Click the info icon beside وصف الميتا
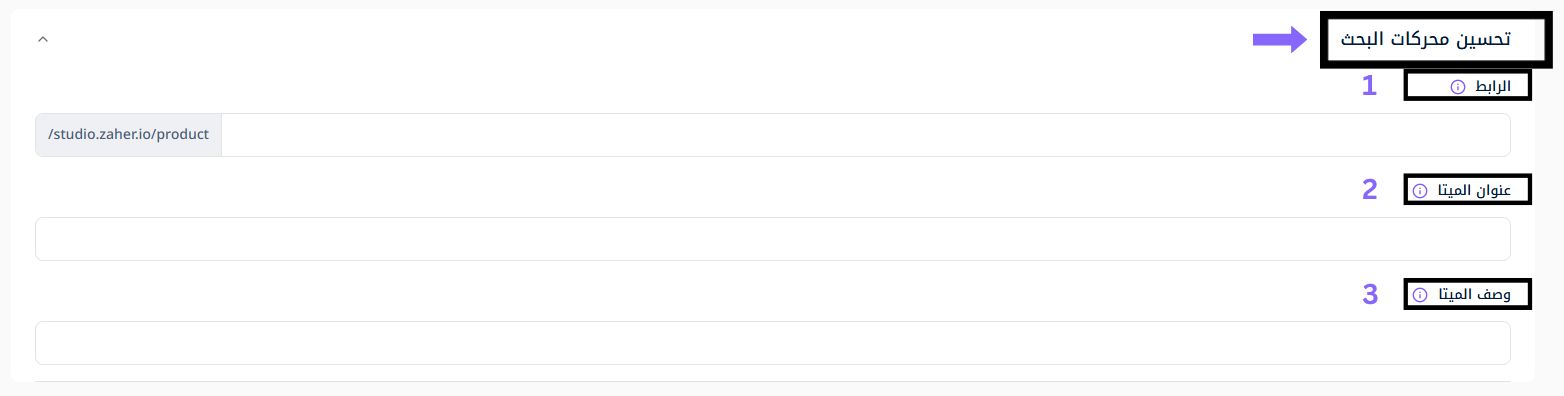The image size is (1564, 396). pyautogui.click(x=1419, y=295)
